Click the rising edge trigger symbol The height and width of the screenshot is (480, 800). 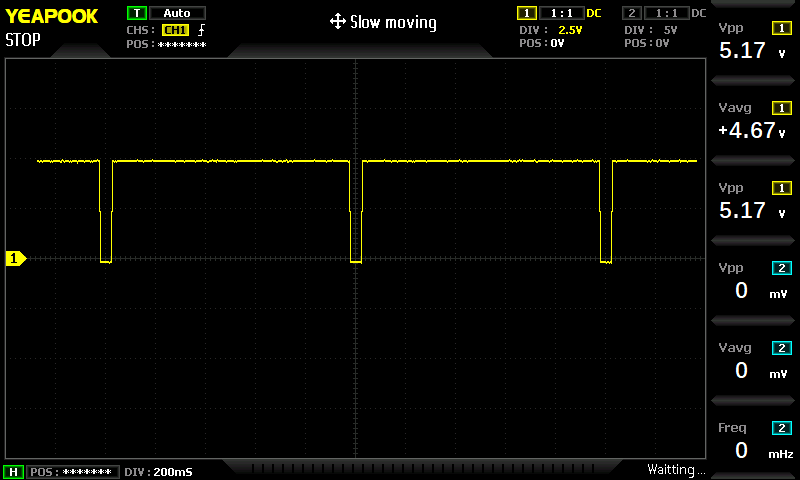201,30
